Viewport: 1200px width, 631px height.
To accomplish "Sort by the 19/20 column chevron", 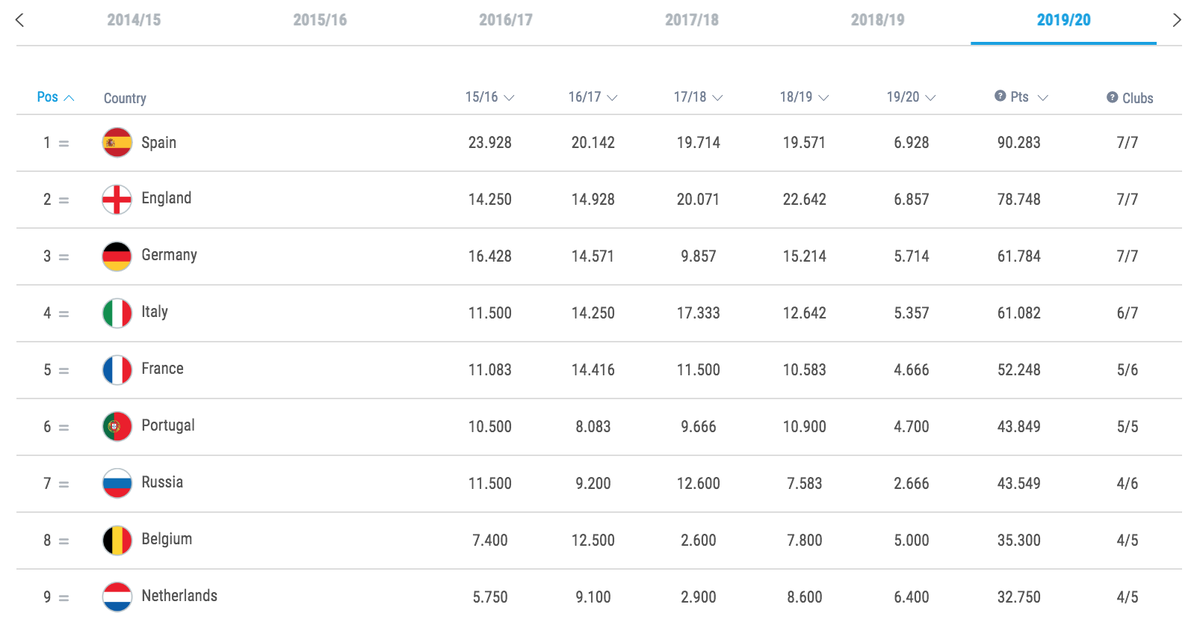I will click(931, 98).
